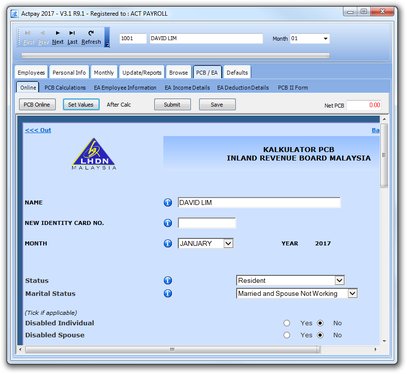The width and height of the screenshot is (407, 374).
Task: Select Yes for Disabled Spouse
Action: (x=287, y=335)
